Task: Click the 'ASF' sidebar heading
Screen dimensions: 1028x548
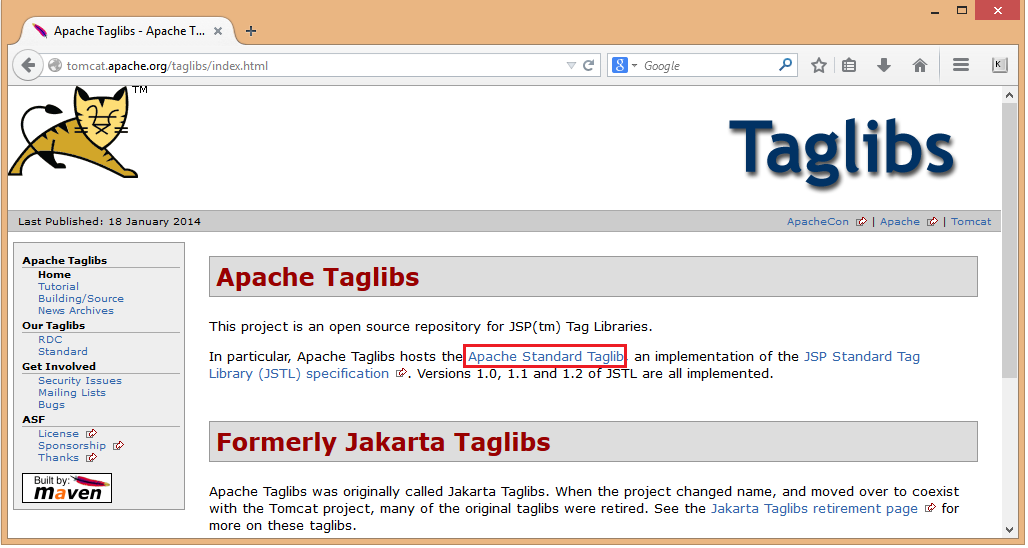Action: coord(33,420)
